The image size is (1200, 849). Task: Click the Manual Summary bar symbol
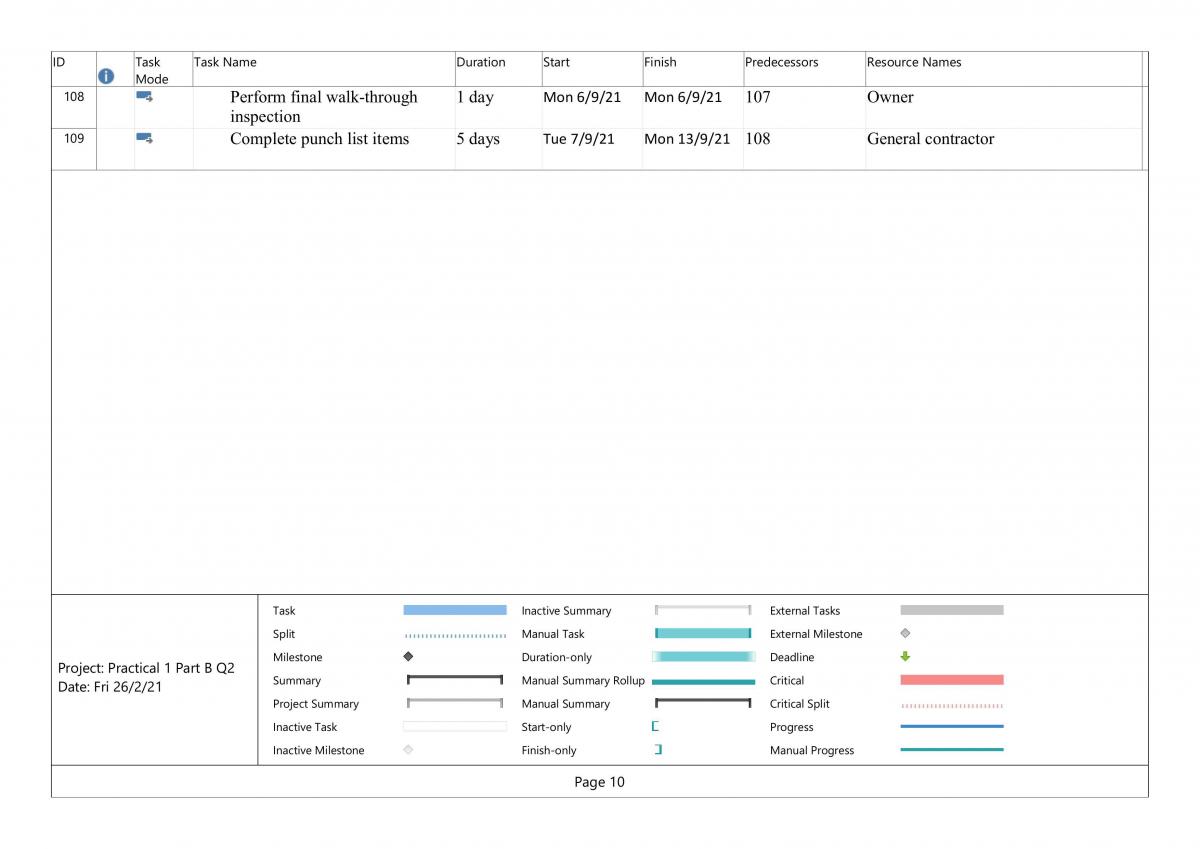point(703,703)
